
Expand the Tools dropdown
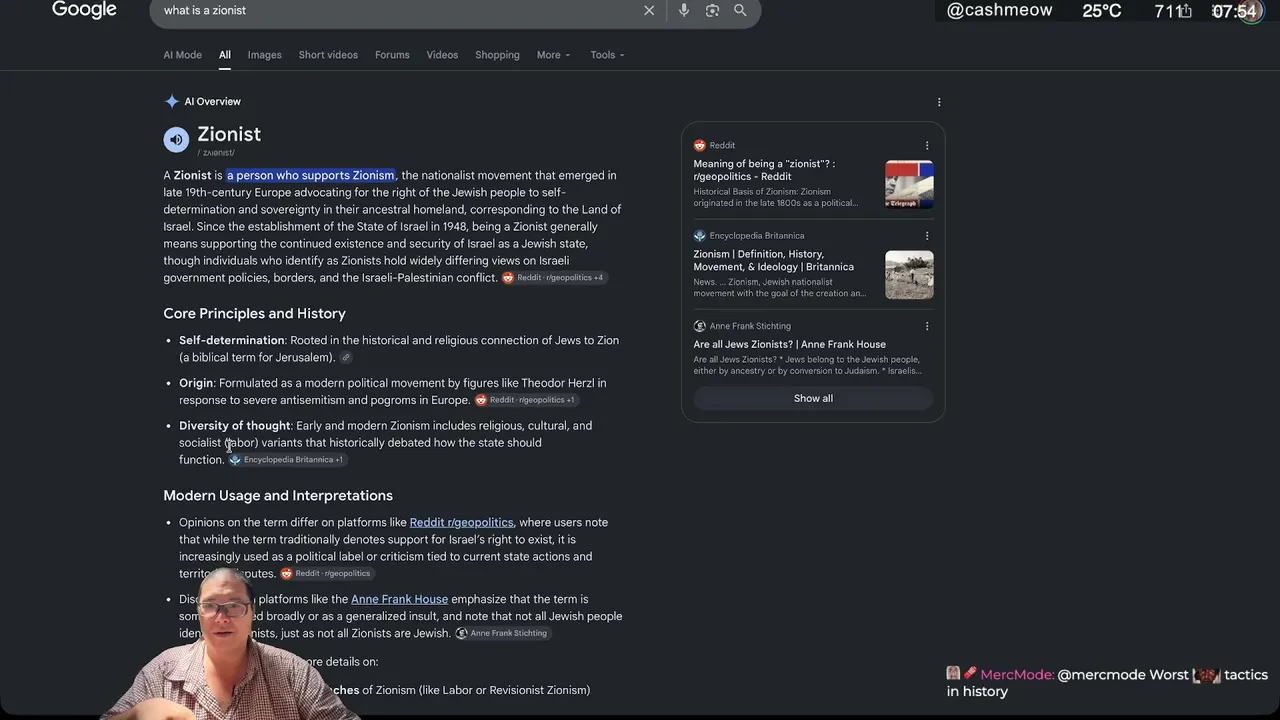pyautogui.click(x=607, y=55)
